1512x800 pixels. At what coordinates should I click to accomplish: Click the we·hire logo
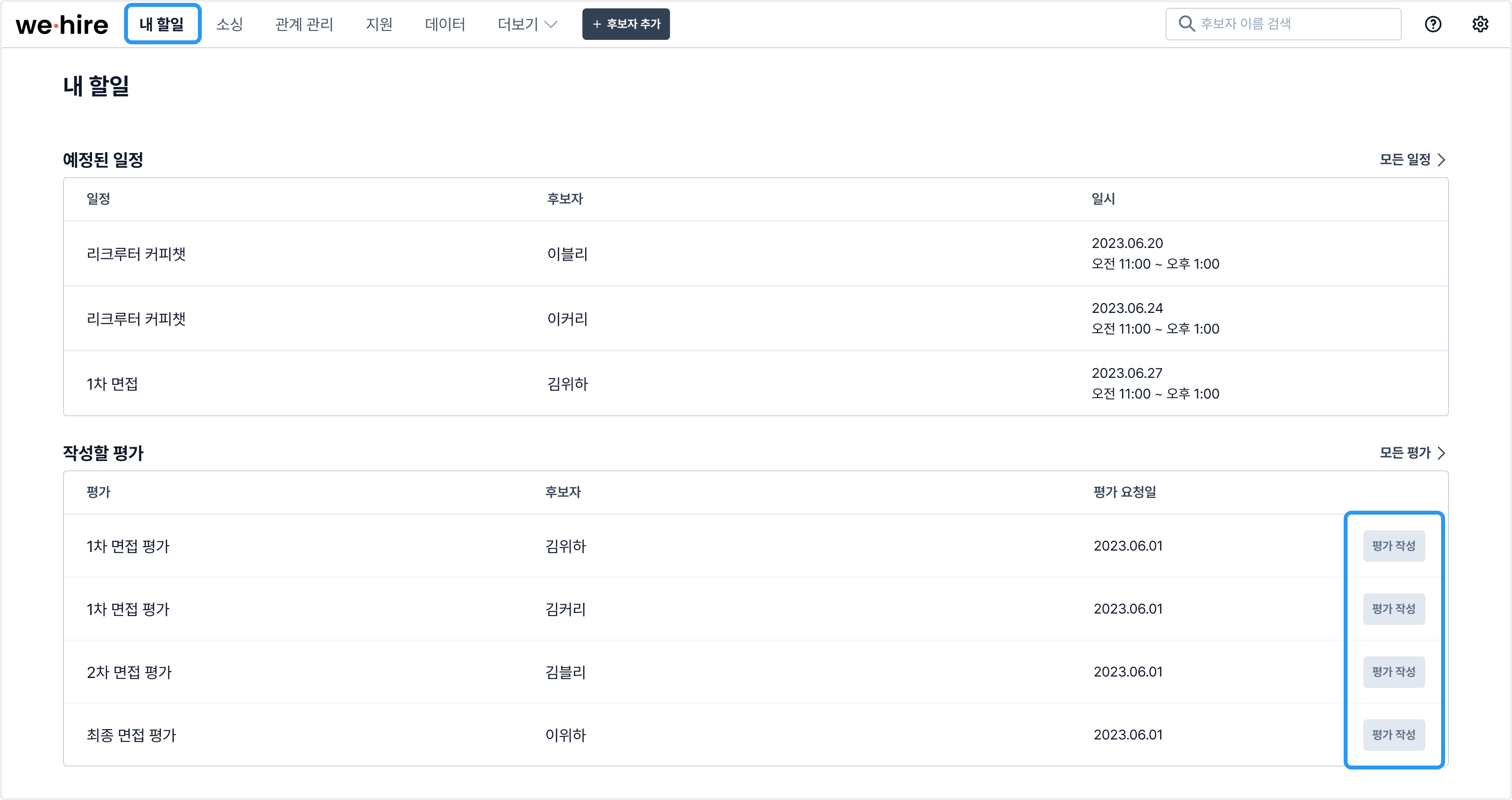[x=62, y=25]
